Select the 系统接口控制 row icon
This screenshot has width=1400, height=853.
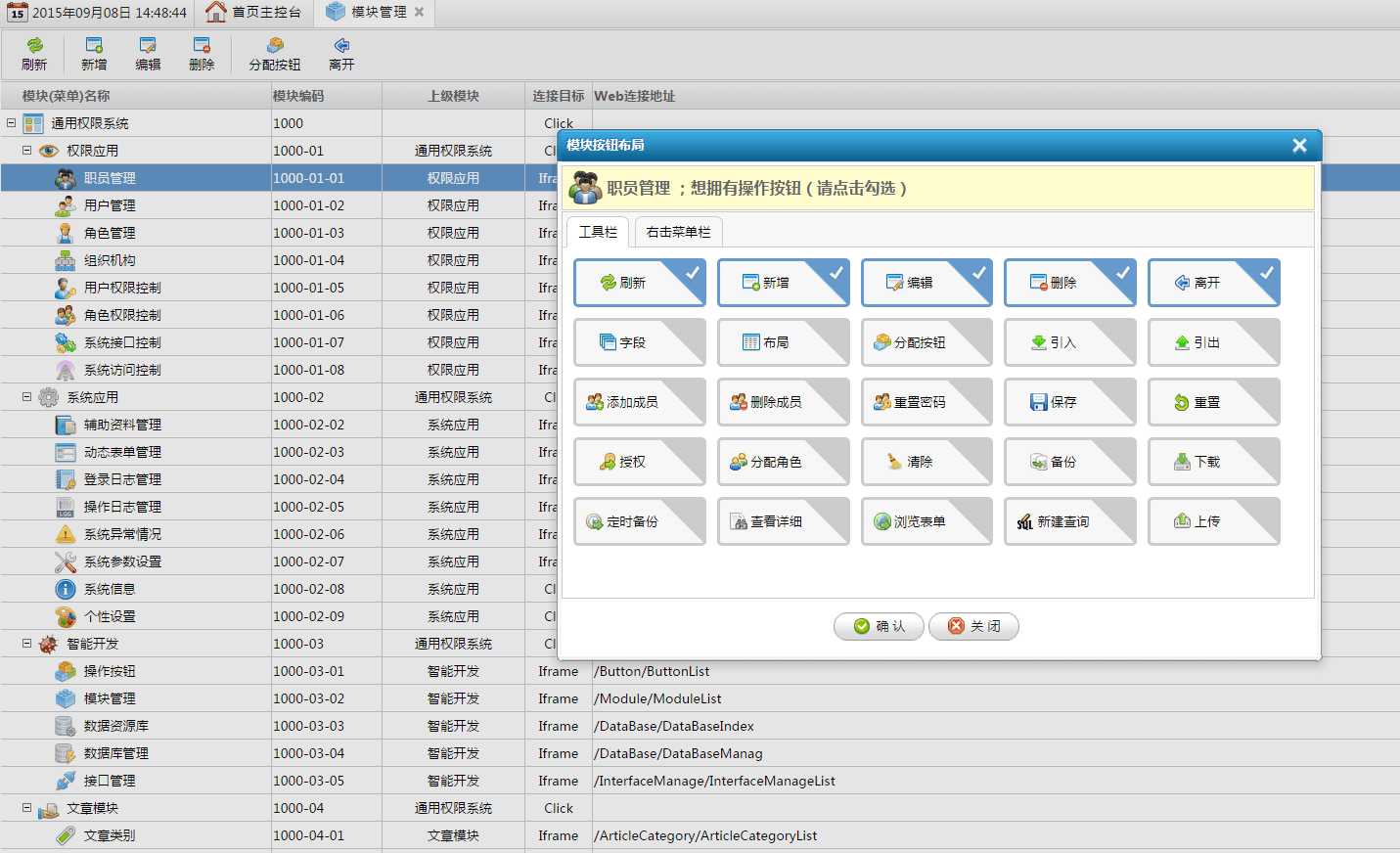[x=66, y=342]
